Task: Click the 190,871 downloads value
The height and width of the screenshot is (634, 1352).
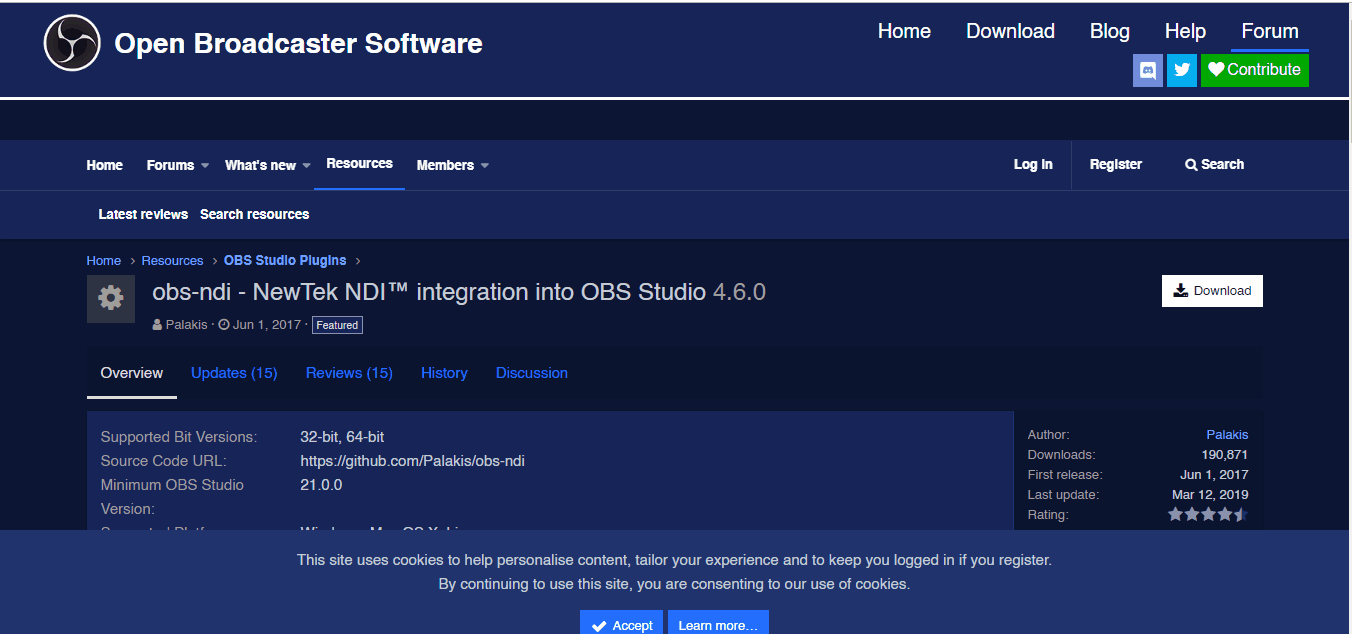Action: pos(1225,455)
